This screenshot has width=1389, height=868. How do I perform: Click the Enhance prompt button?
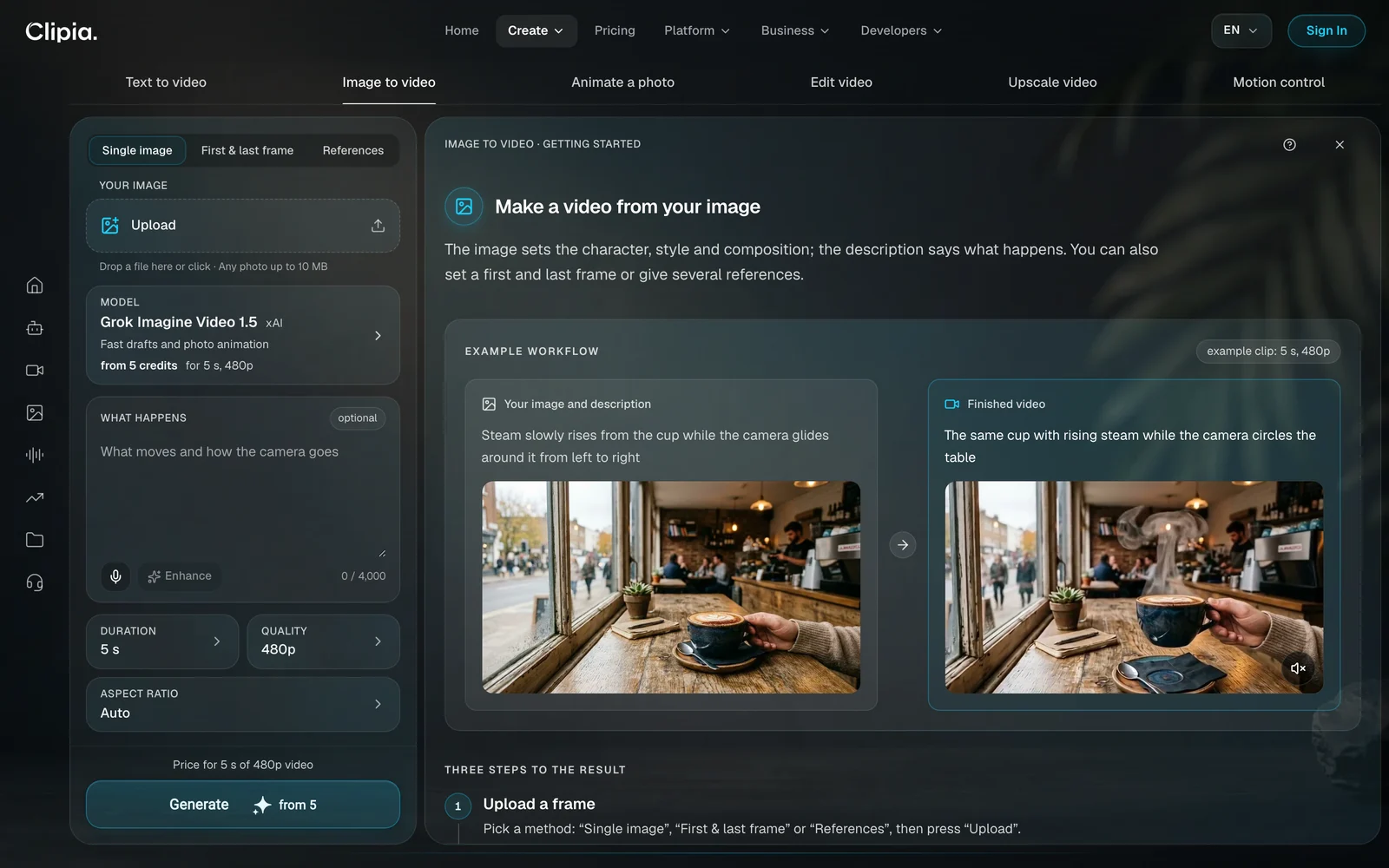point(180,576)
